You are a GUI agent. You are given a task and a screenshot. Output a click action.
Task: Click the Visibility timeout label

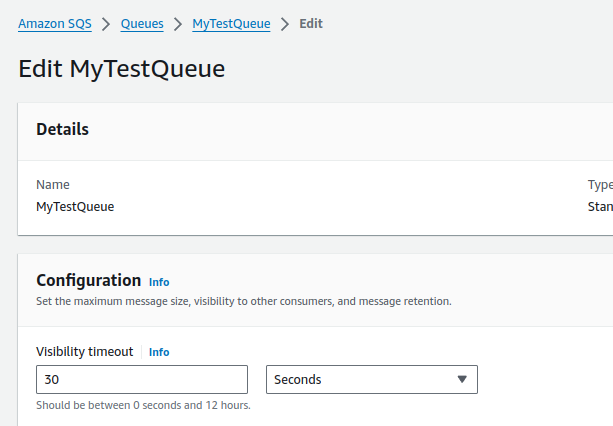tap(84, 352)
